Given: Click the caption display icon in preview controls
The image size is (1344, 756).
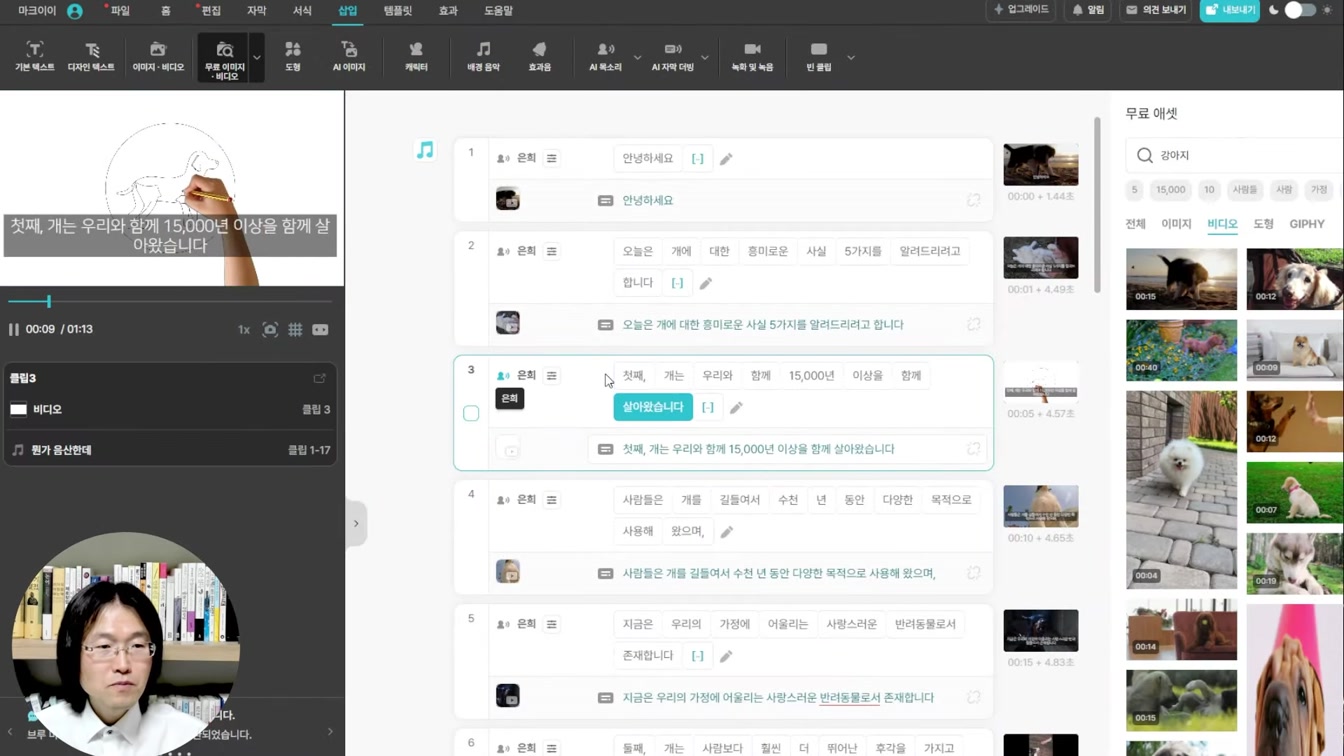Looking at the screenshot, I should 320,329.
